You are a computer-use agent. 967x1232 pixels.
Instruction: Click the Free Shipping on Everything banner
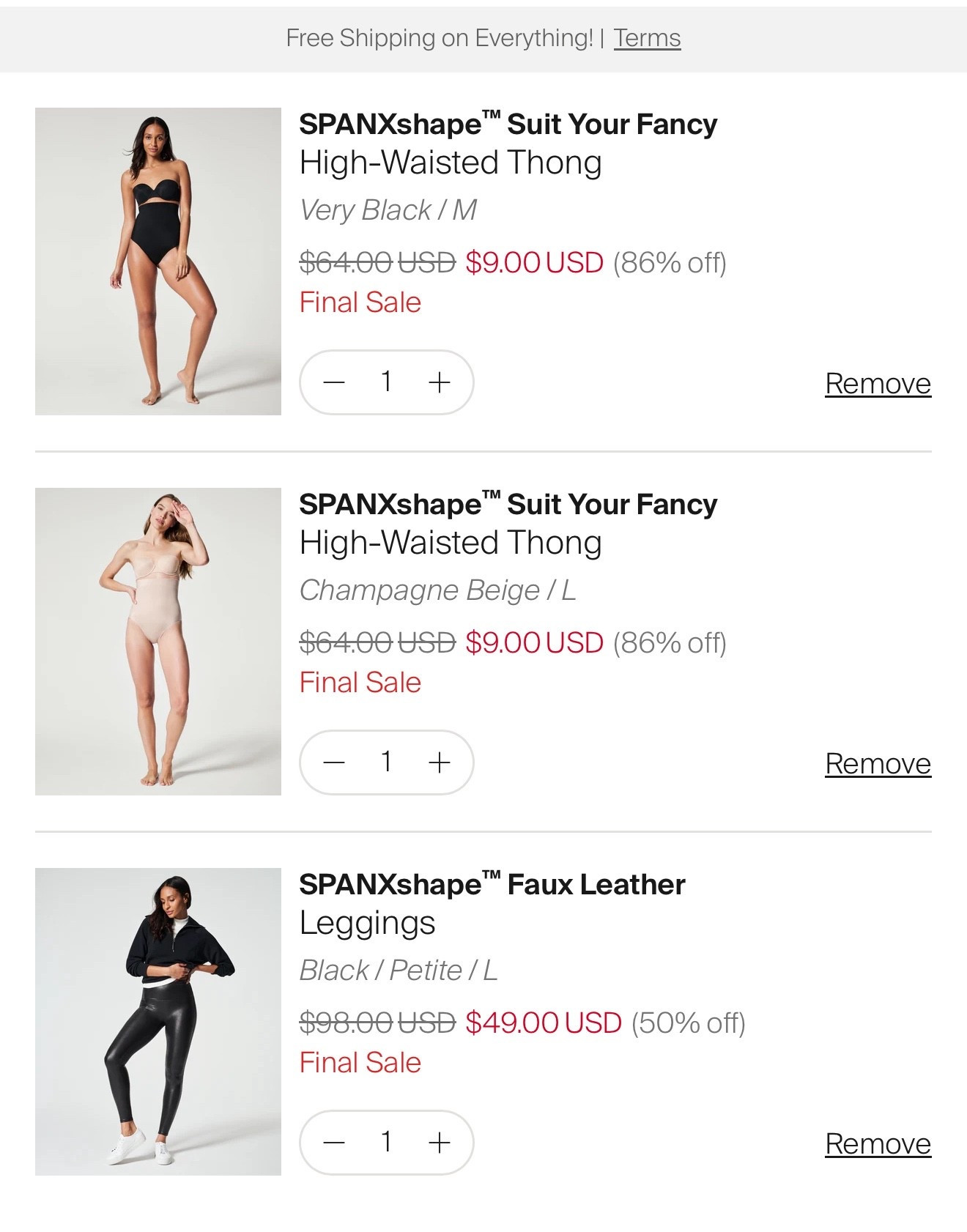tap(440, 38)
